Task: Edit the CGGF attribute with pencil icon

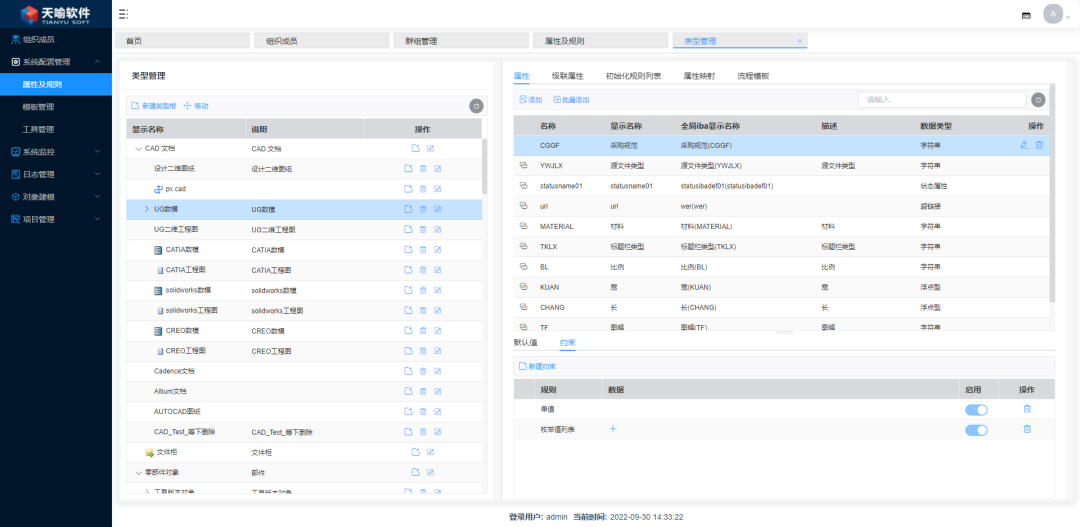Action: (1024, 145)
